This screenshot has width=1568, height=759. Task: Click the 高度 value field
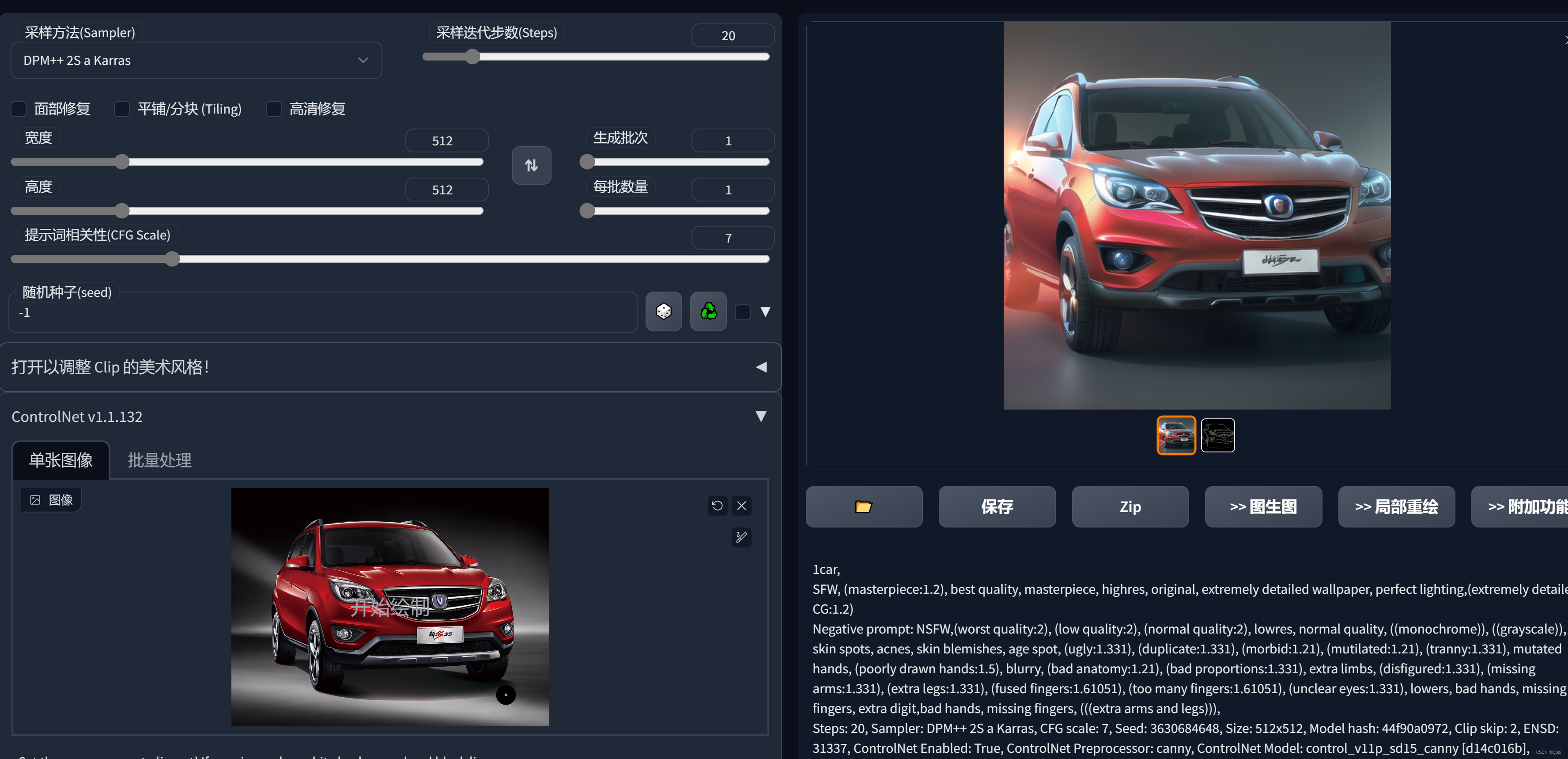click(447, 190)
